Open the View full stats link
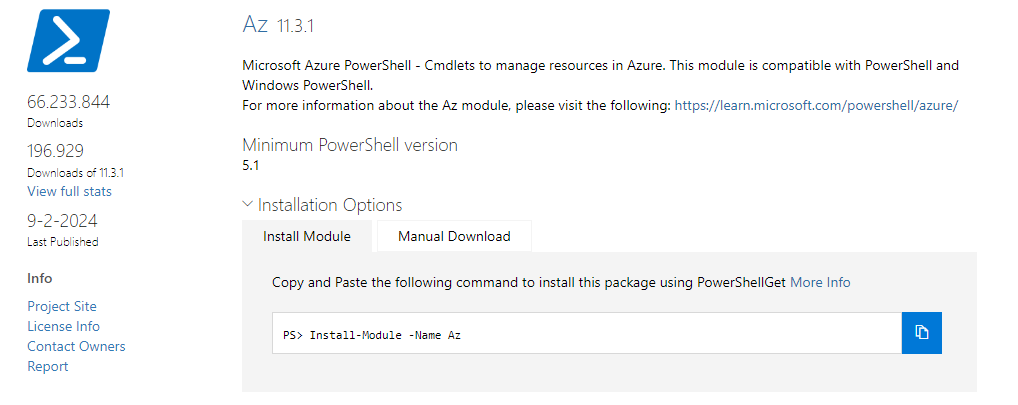Screen dimensions: 1018x405 [x=69, y=191]
